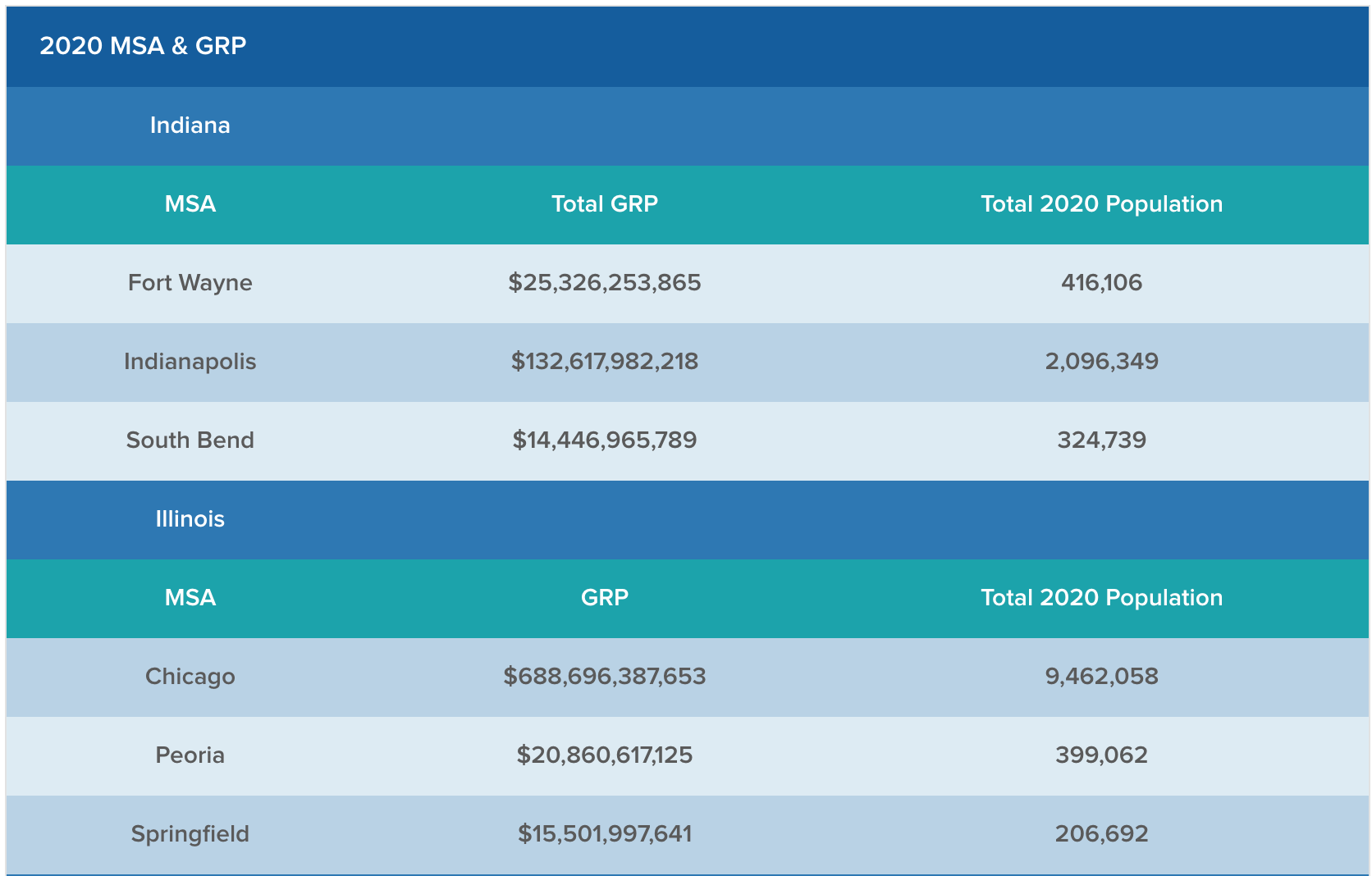Click the Chicago population value 9,462,058
Viewport: 1372px width, 876px height.
point(1101,677)
